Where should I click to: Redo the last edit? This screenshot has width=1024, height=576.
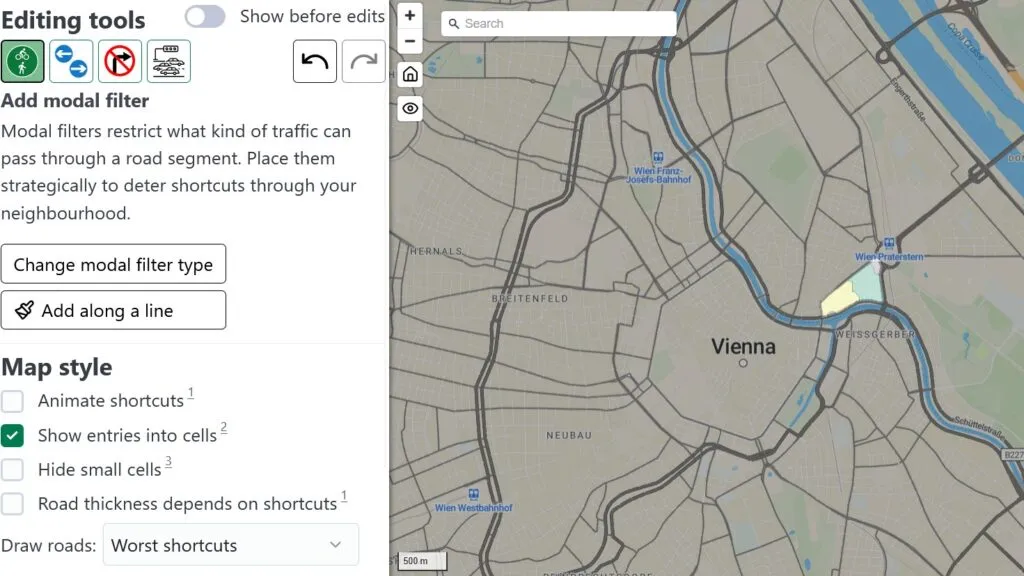(x=364, y=61)
